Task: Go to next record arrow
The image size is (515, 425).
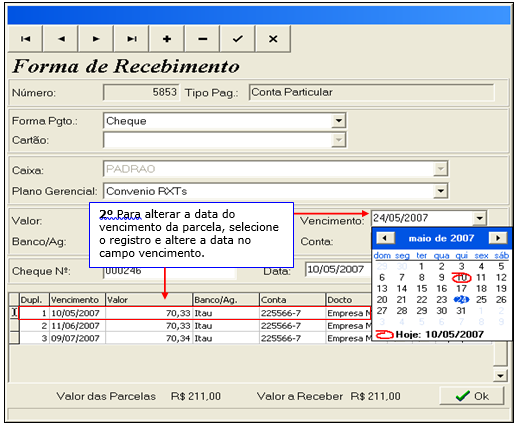Action: [x=96, y=39]
